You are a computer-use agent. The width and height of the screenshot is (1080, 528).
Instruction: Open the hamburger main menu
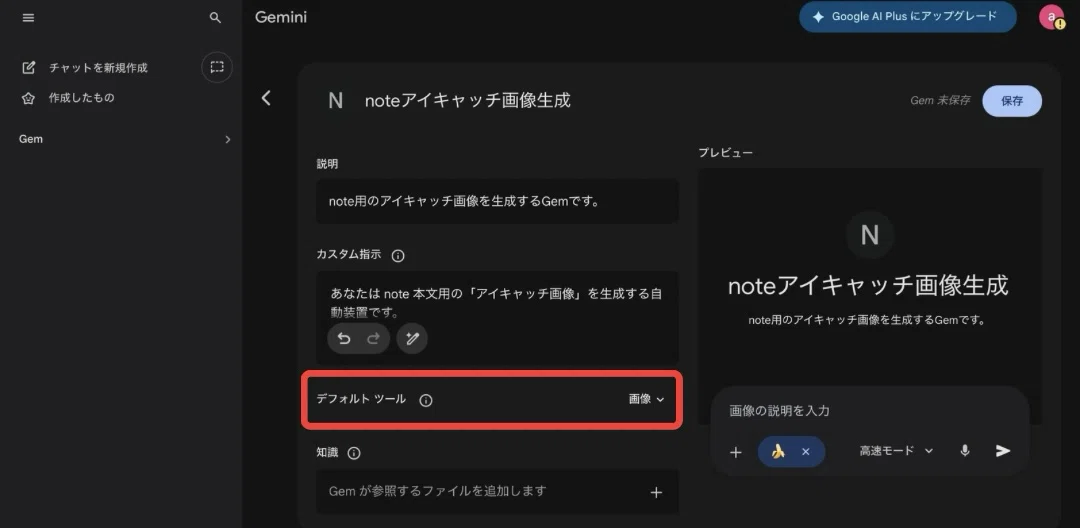point(28,18)
